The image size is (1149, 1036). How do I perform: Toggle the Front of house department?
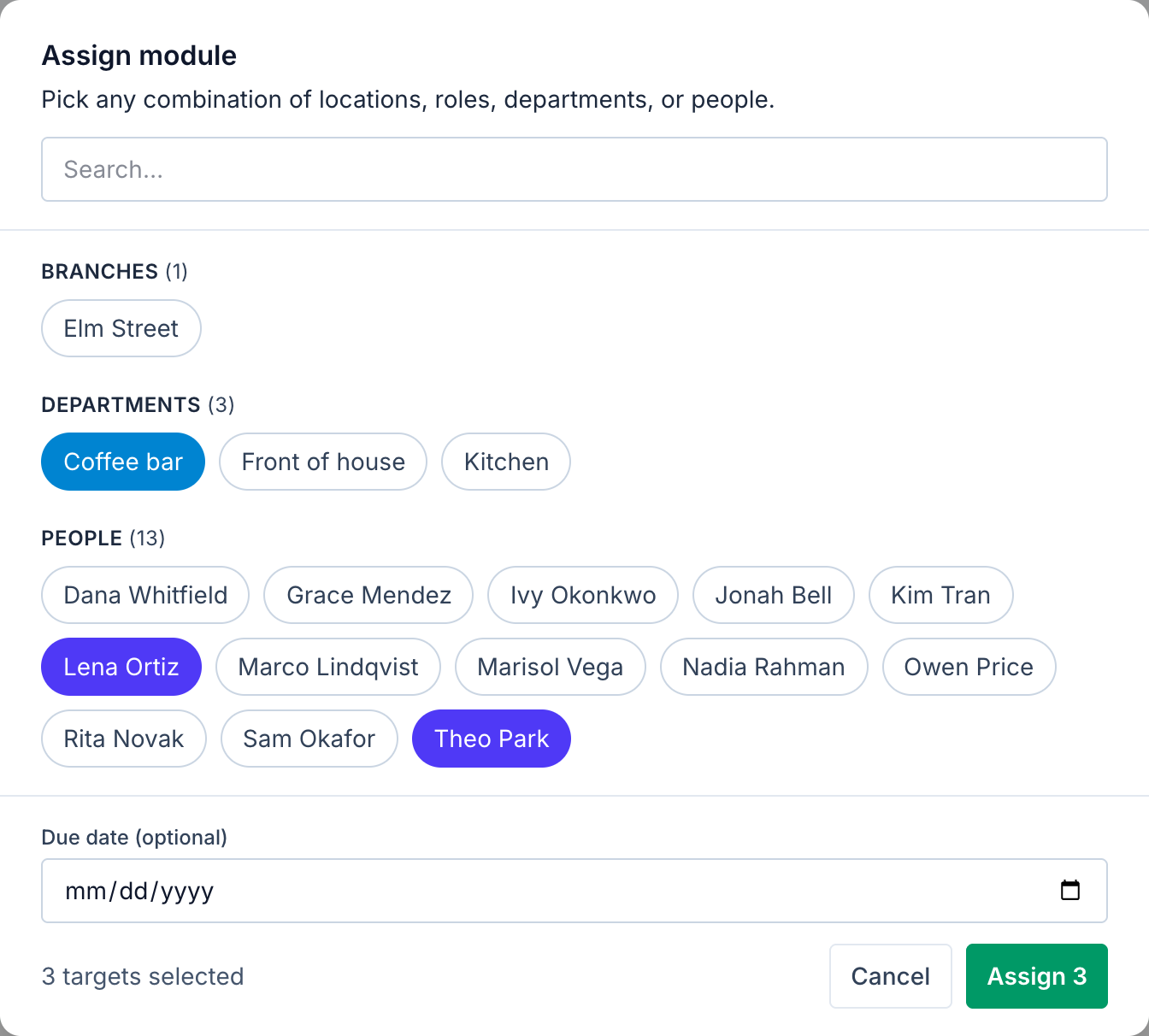pyautogui.click(x=323, y=462)
